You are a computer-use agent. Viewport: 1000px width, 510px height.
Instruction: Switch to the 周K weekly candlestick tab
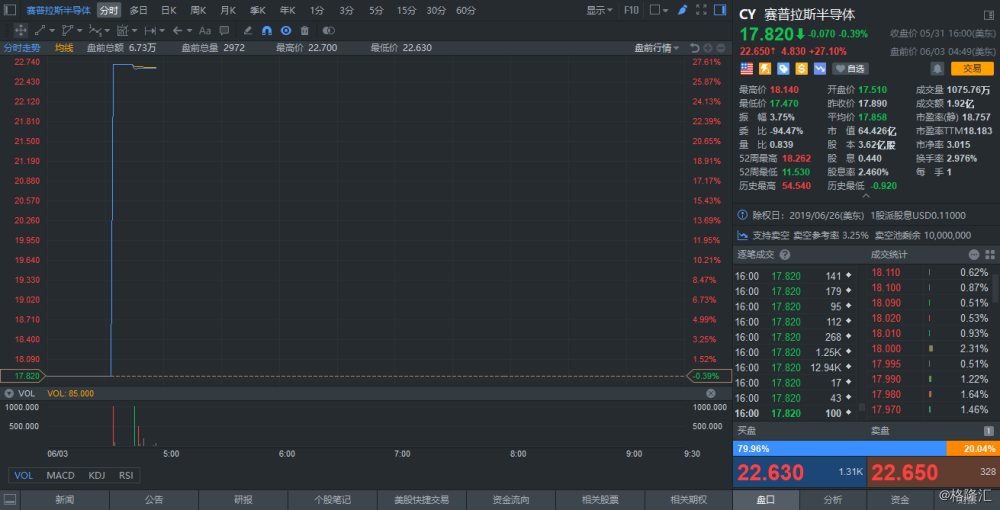198,10
